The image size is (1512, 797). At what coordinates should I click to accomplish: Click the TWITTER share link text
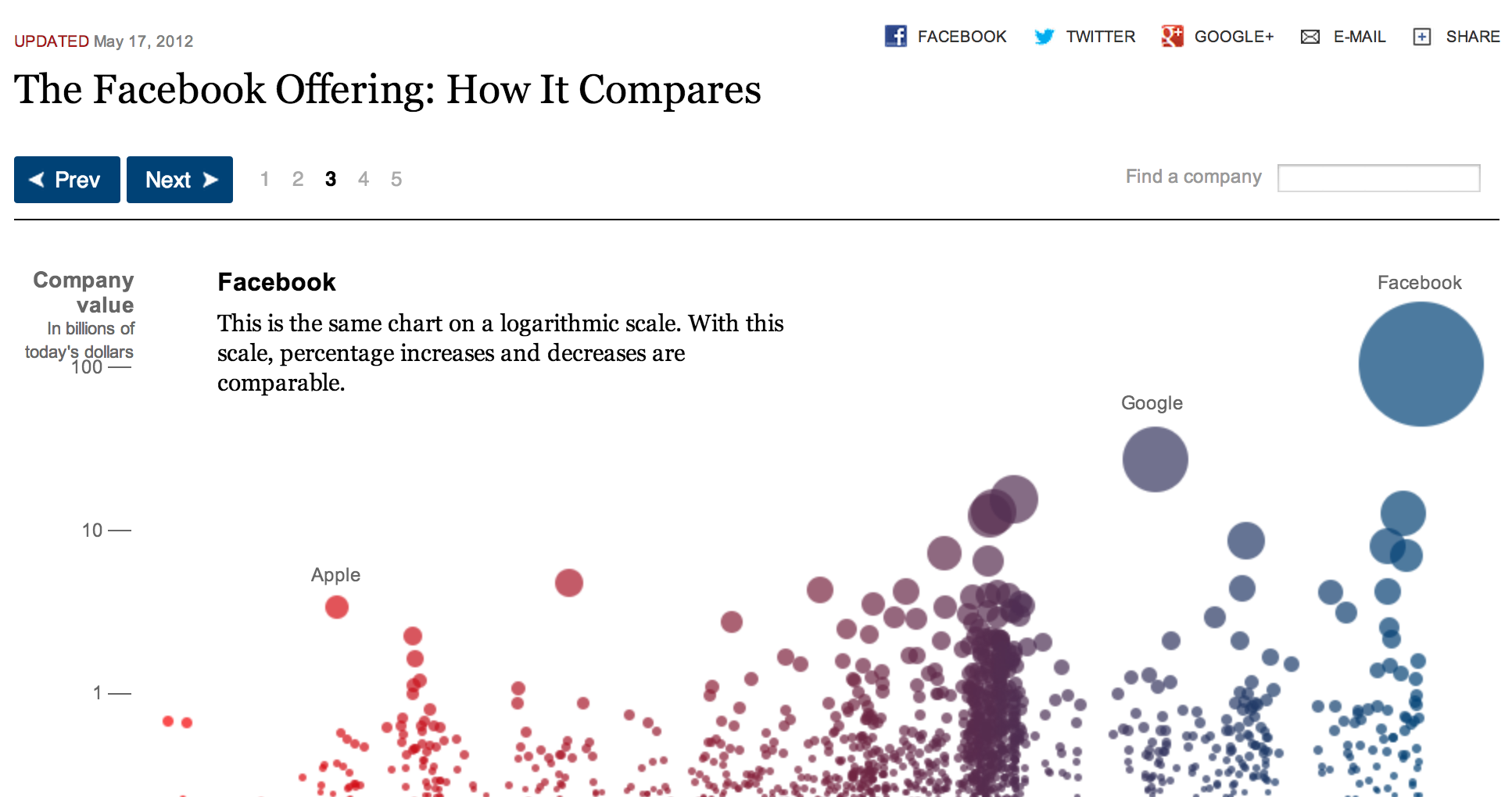[x=1101, y=37]
